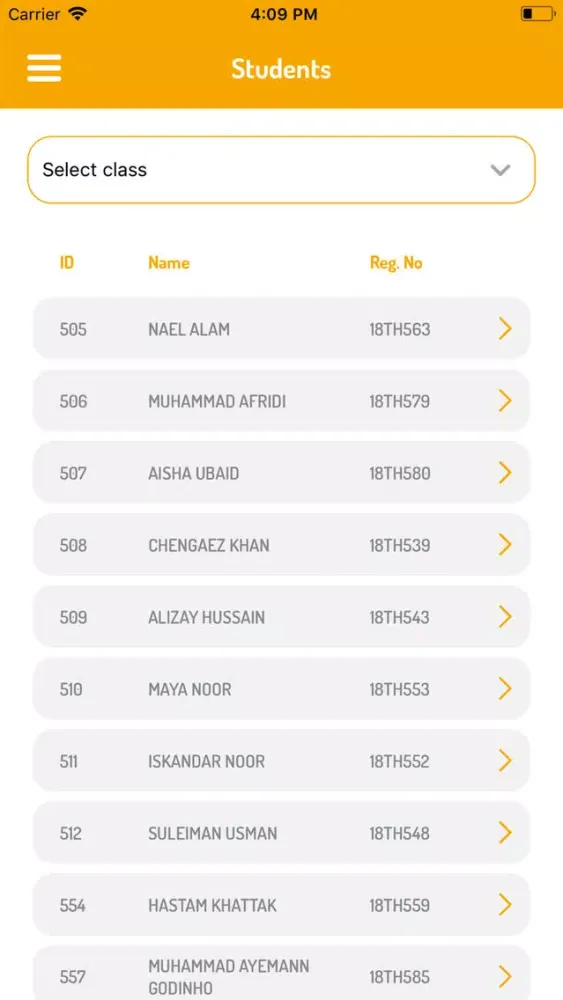Viewport: 563px width, 1000px height.
Task: Open the arrow for NAEL ALAM
Action: pos(505,329)
